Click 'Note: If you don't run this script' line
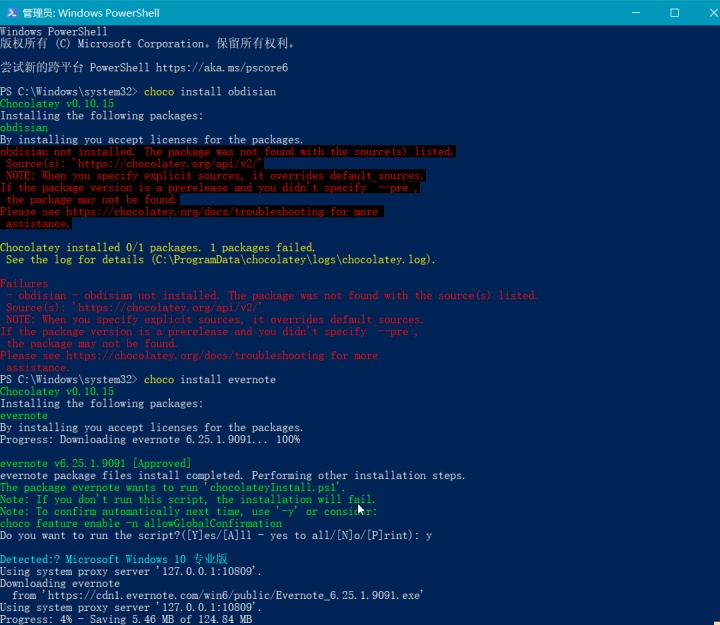 (188, 499)
